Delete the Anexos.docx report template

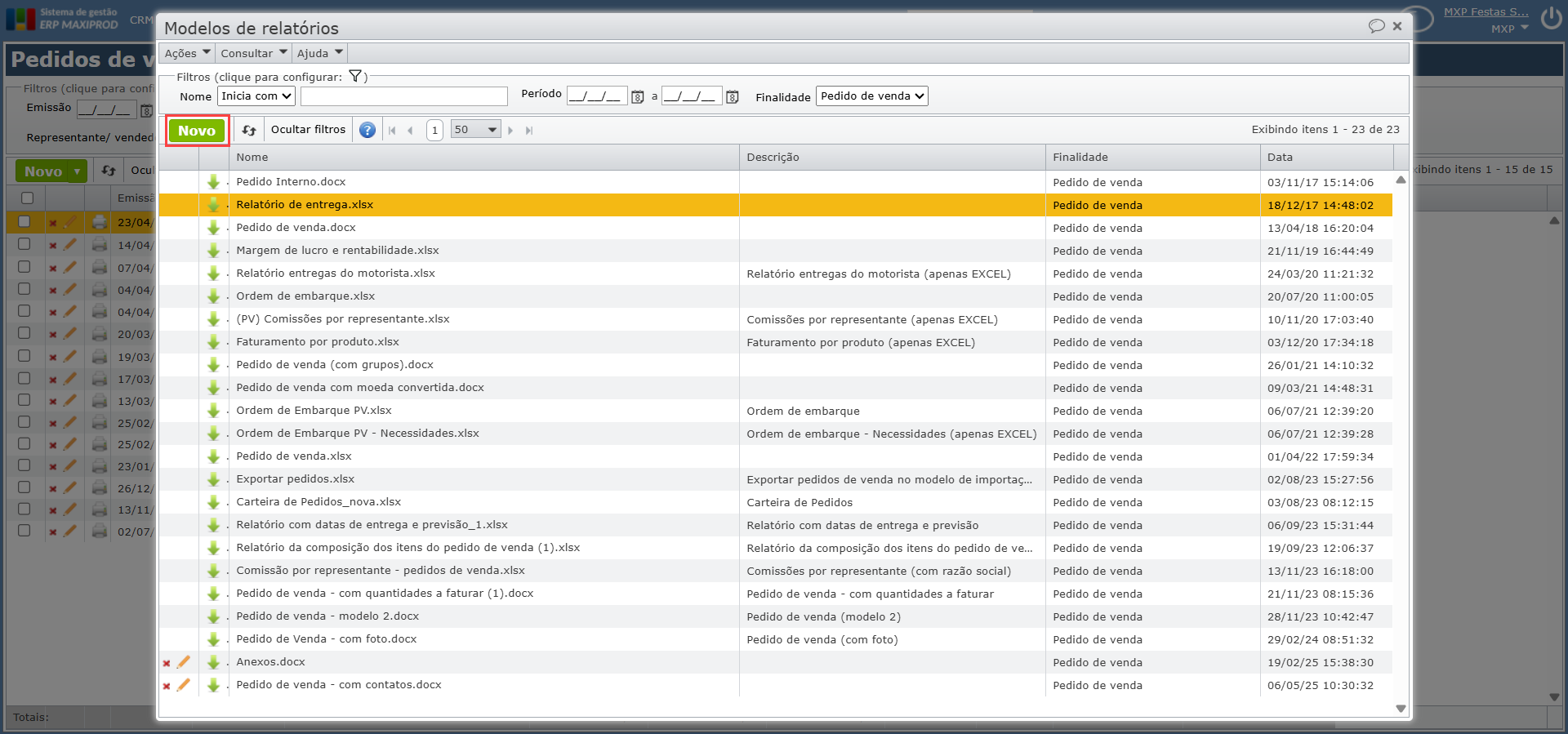(x=167, y=663)
